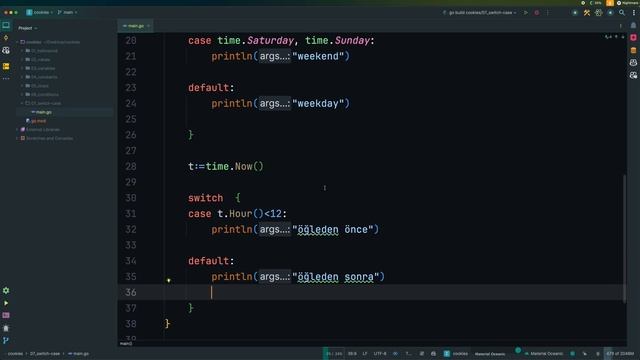Click UTF-8 encoding in status bar
The height and width of the screenshot is (360, 640).
[x=380, y=353]
